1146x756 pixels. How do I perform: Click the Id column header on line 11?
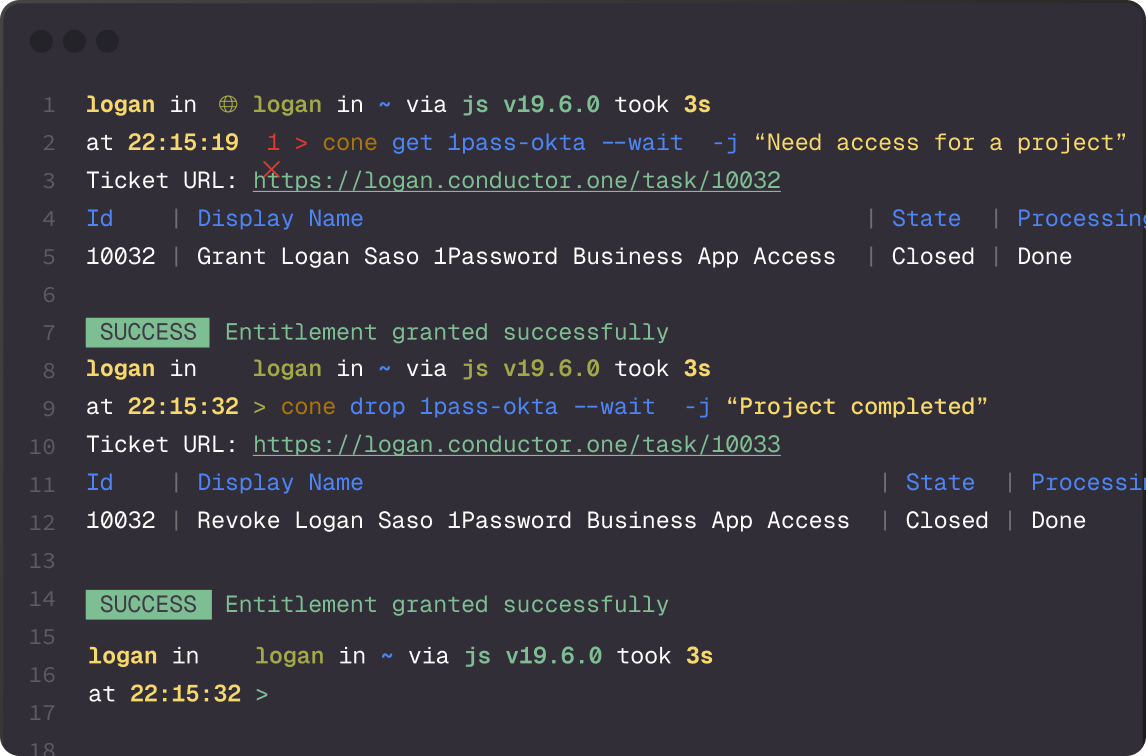point(99,482)
